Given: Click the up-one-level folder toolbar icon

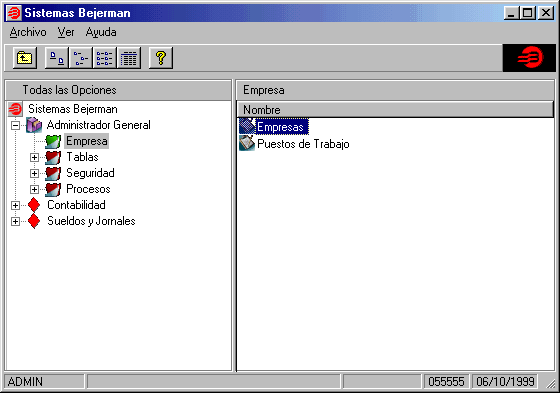Looking at the screenshot, I should (x=25, y=58).
